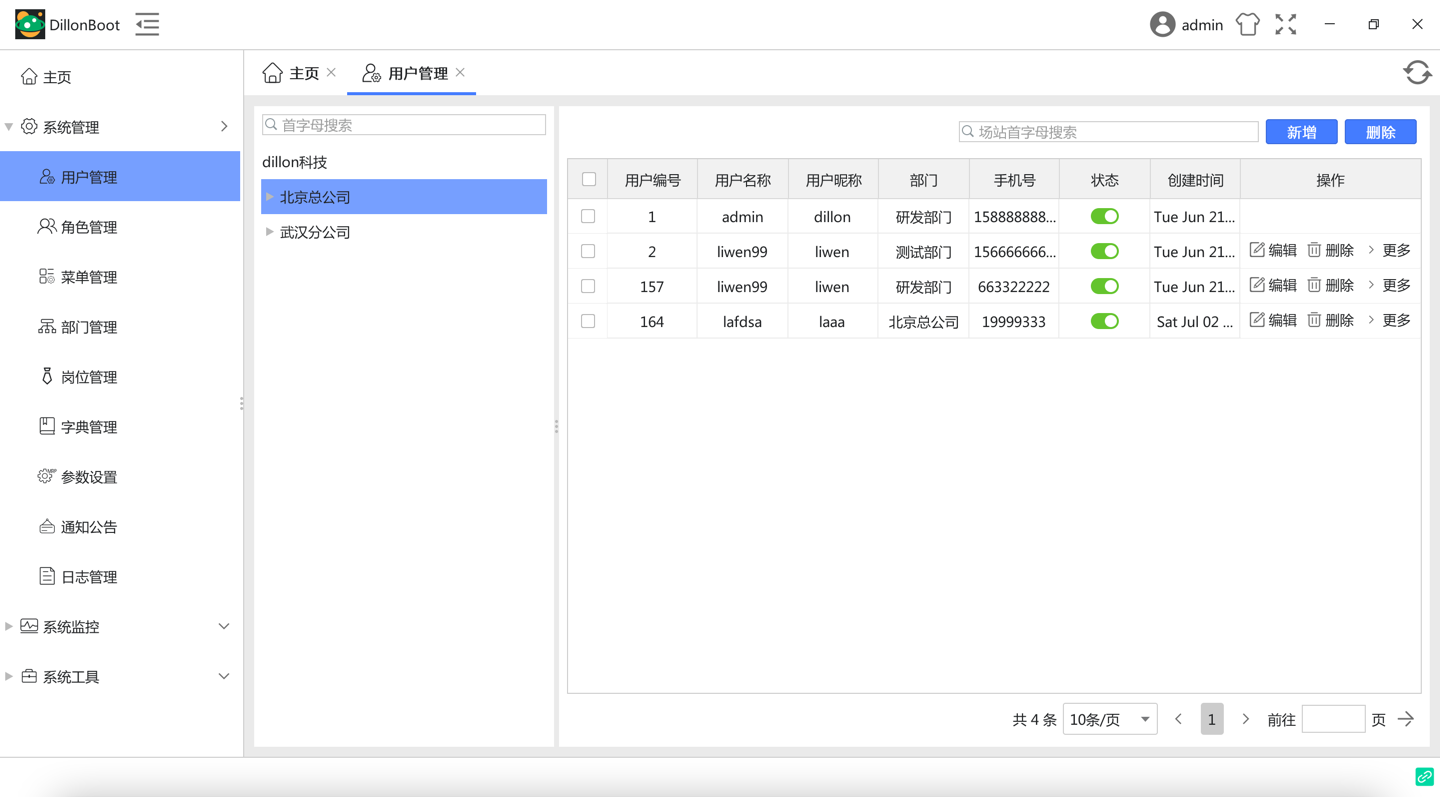Click delete trash icon for user 2
Viewport: 1440px width, 797px height.
click(x=1314, y=250)
